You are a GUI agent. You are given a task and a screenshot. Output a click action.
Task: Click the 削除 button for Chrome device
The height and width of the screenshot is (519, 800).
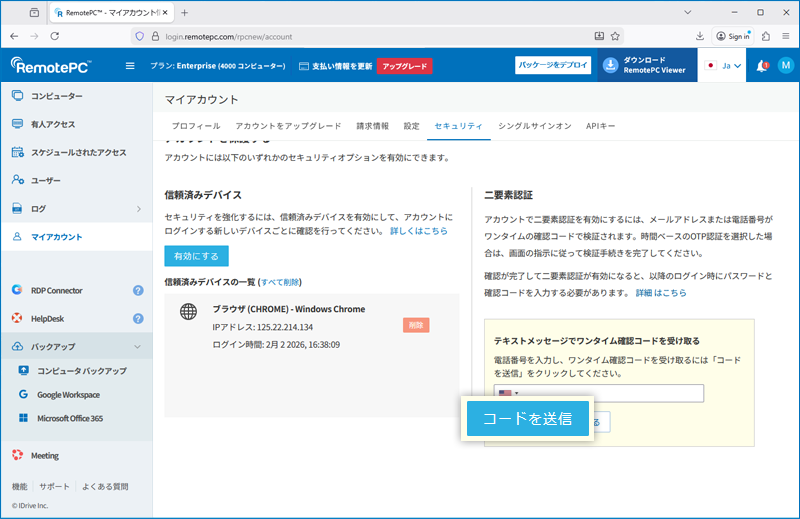pyautogui.click(x=416, y=325)
